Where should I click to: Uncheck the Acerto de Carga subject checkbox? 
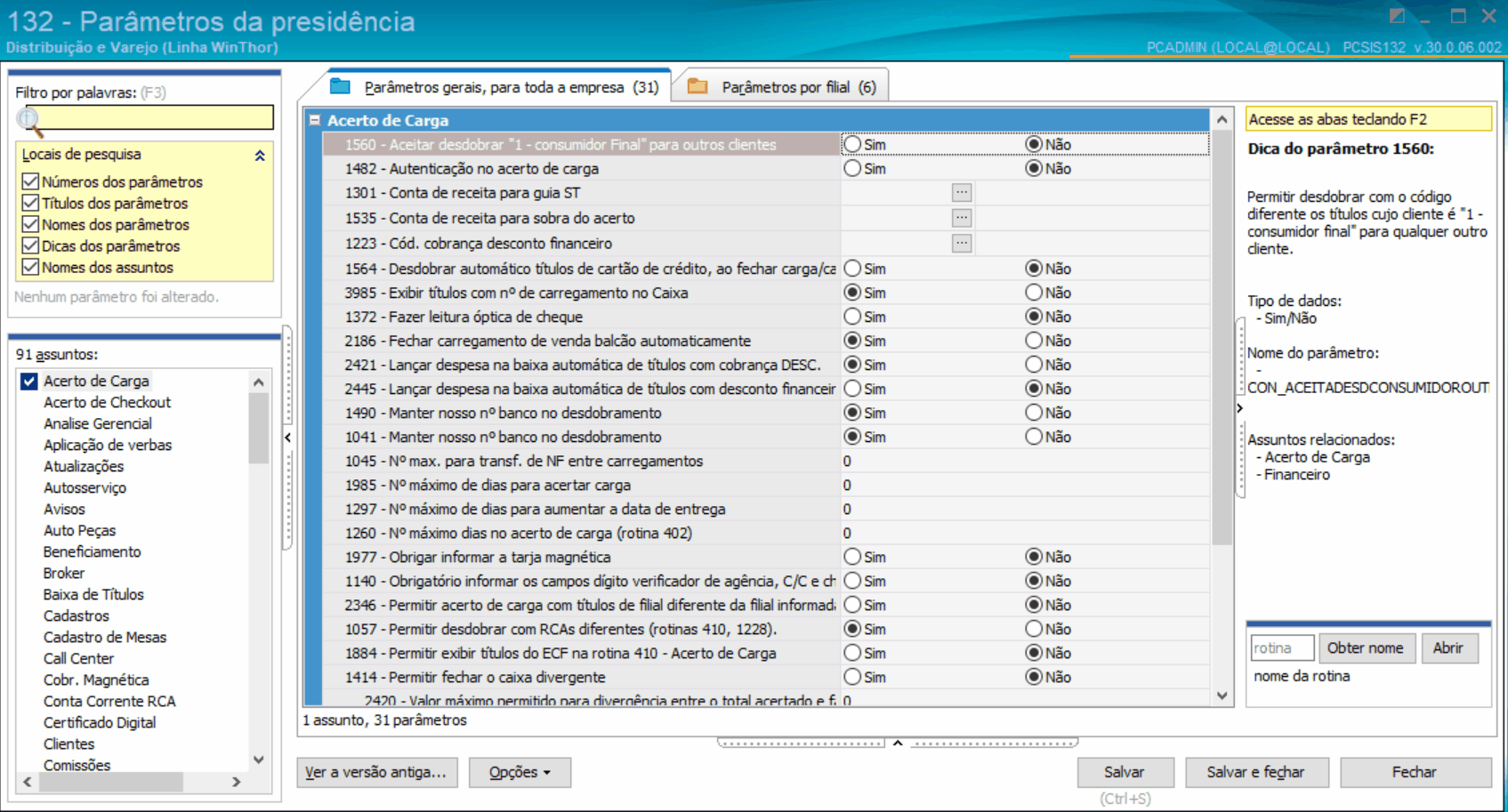tap(29, 381)
